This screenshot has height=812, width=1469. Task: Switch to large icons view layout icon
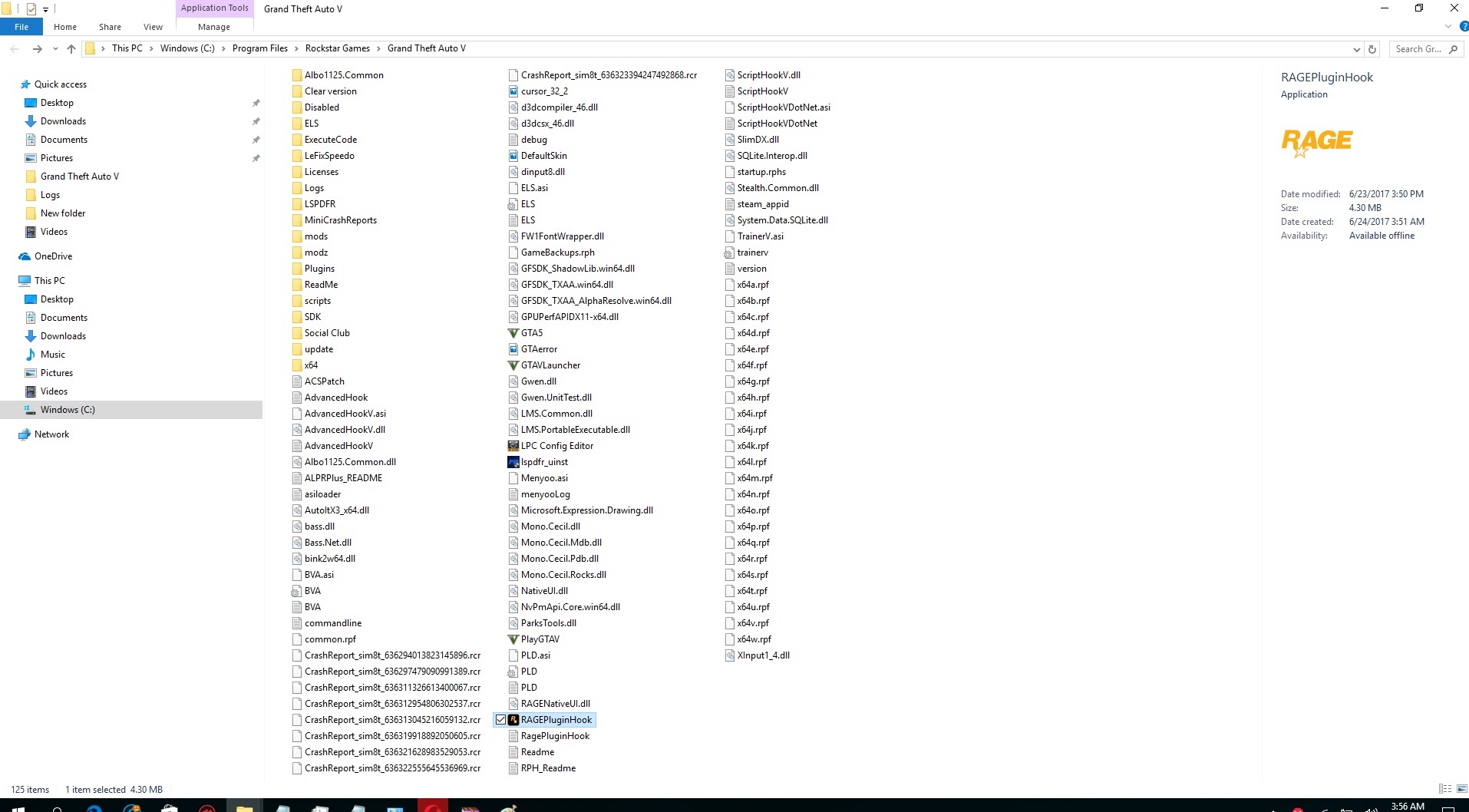coord(1461,789)
